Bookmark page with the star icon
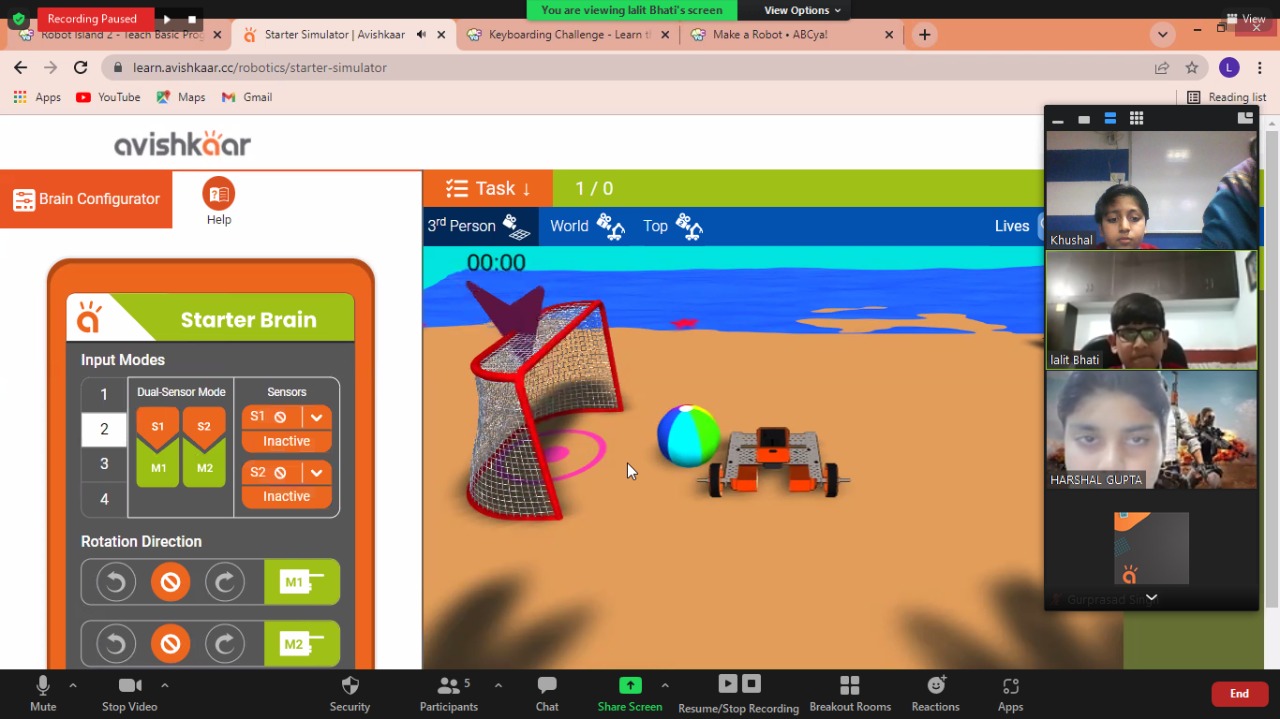1280x719 pixels. [1192, 68]
